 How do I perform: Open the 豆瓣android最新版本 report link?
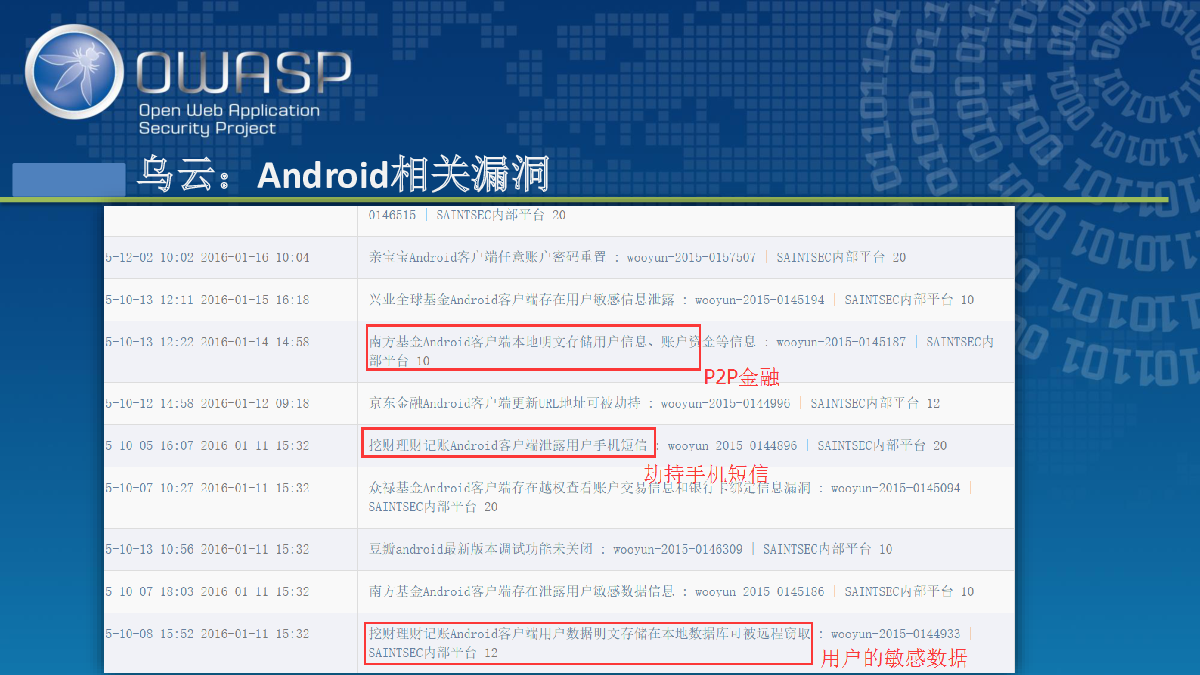click(481, 549)
